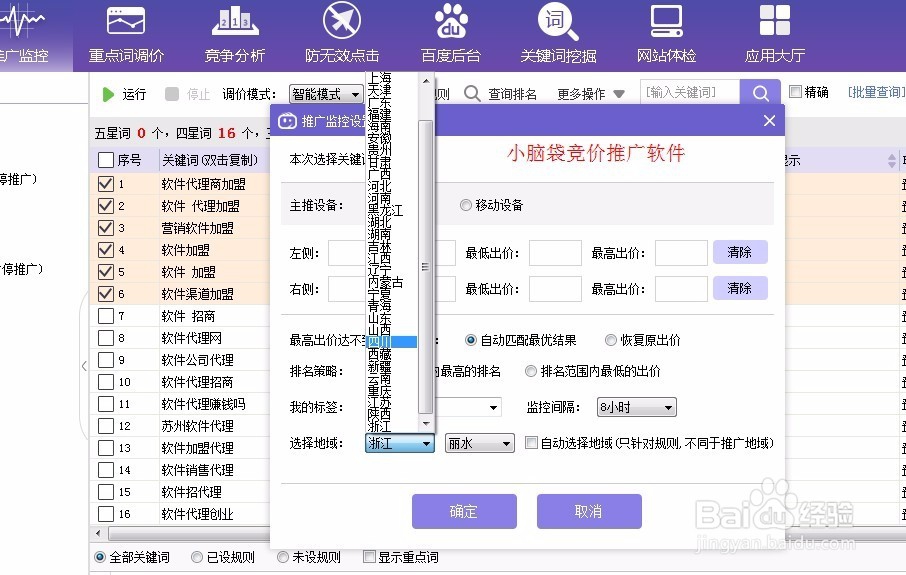Select the 未设规则 filter radio
The height and width of the screenshot is (575, 906).
[283, 557]
